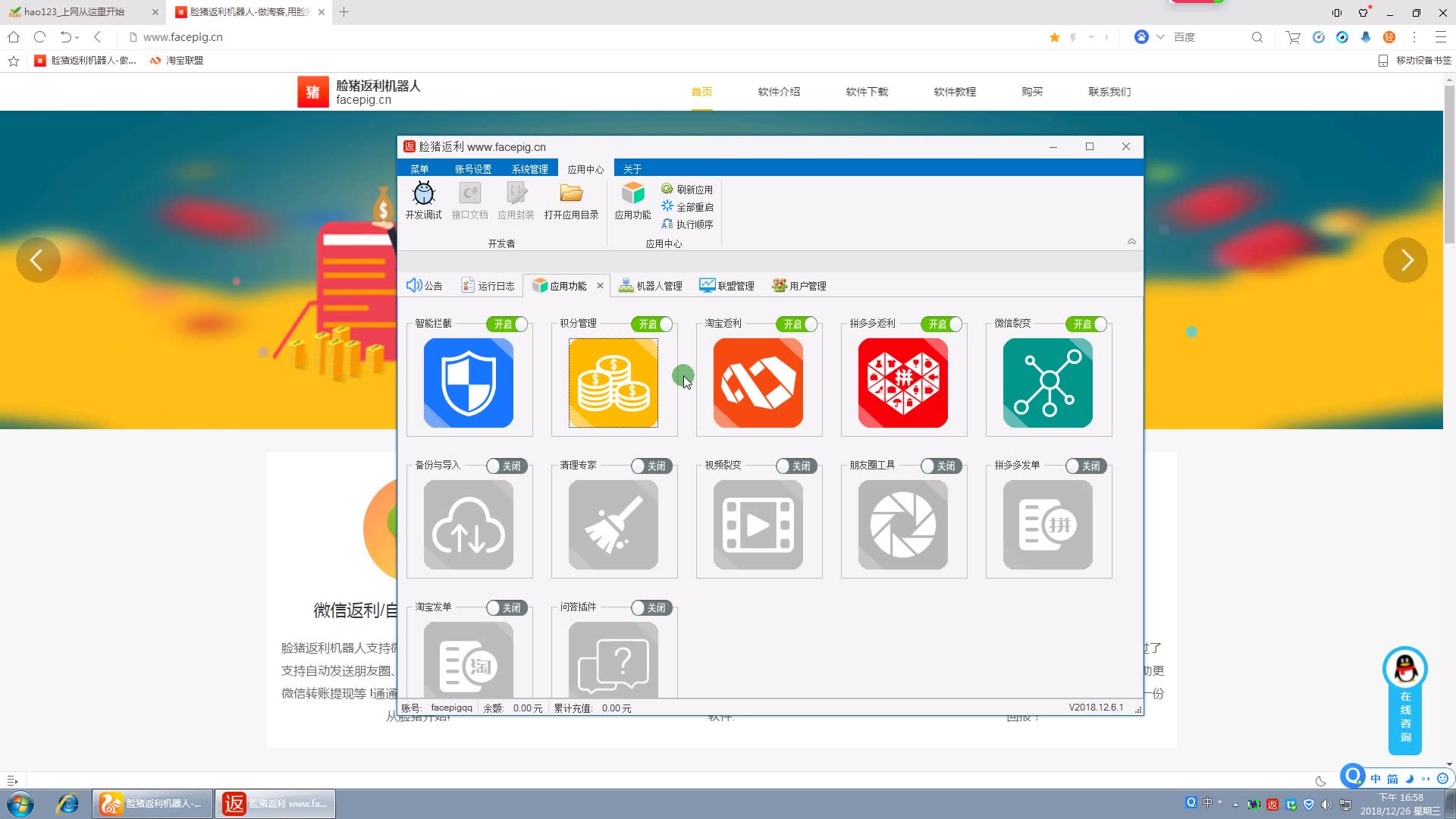Open the 朋友圈工具 aperture app icon
This screenshot has height=819, width=1456.
pyautogui.click(x=903, y=525)
